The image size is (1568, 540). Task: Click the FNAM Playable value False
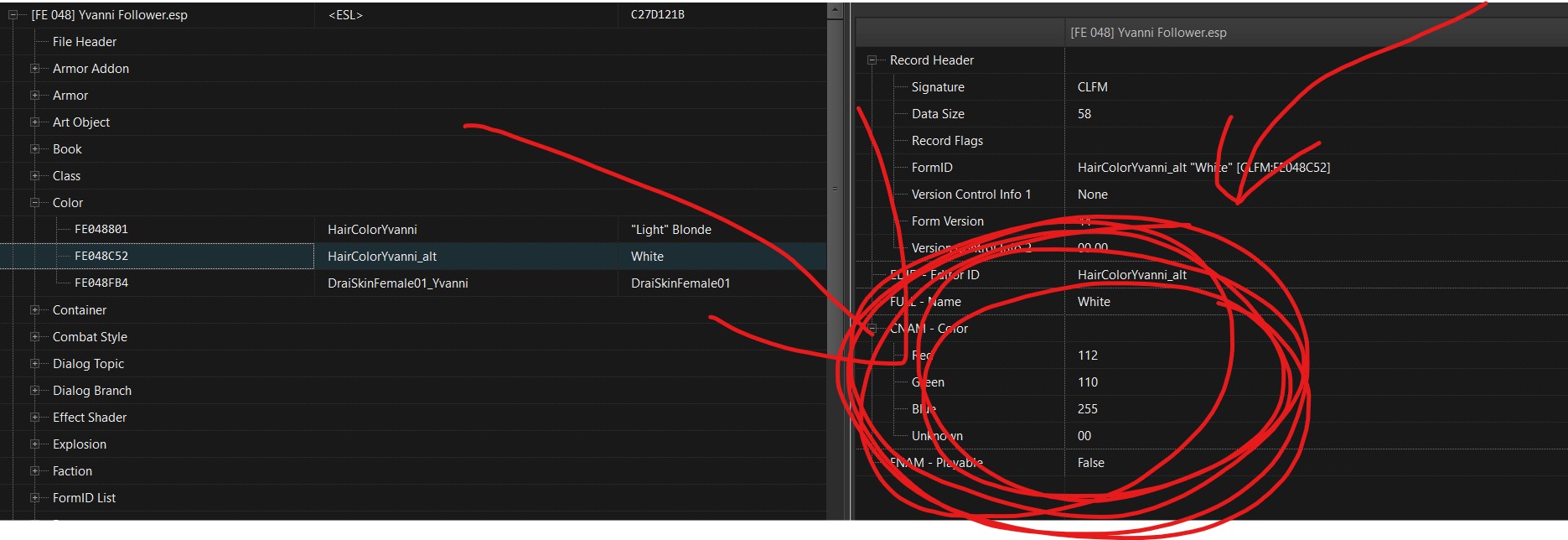1091,463
